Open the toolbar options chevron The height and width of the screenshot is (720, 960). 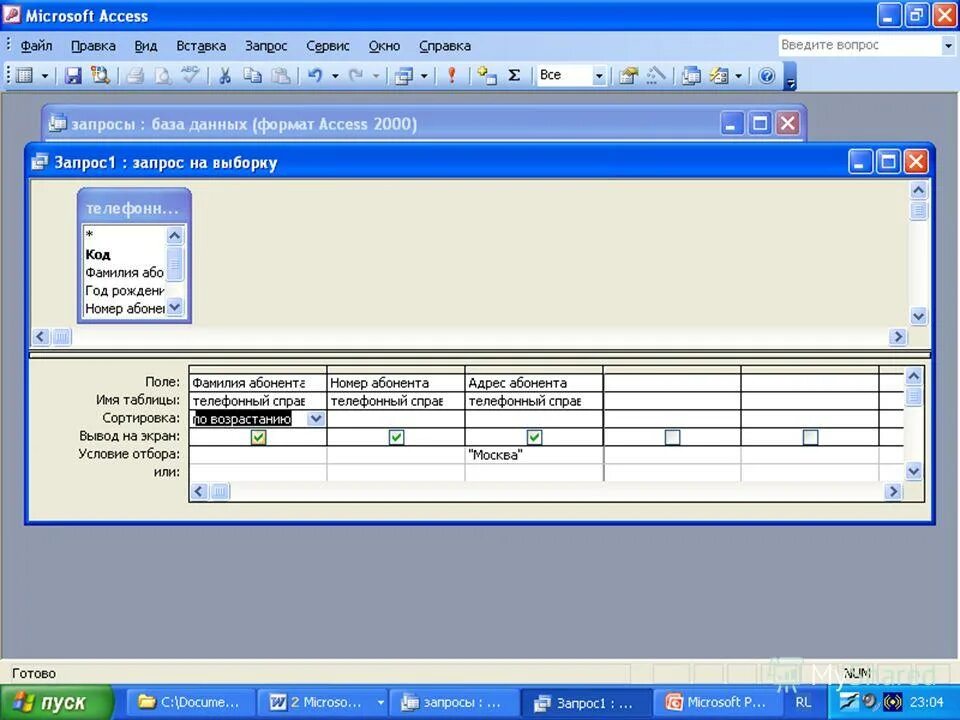point(790,77)
